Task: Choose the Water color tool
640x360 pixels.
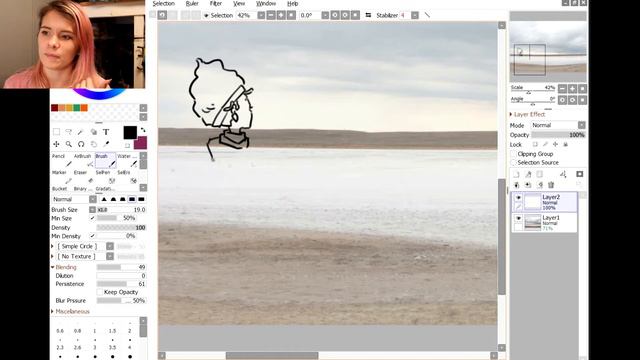Action: click(x=127, y=160)
